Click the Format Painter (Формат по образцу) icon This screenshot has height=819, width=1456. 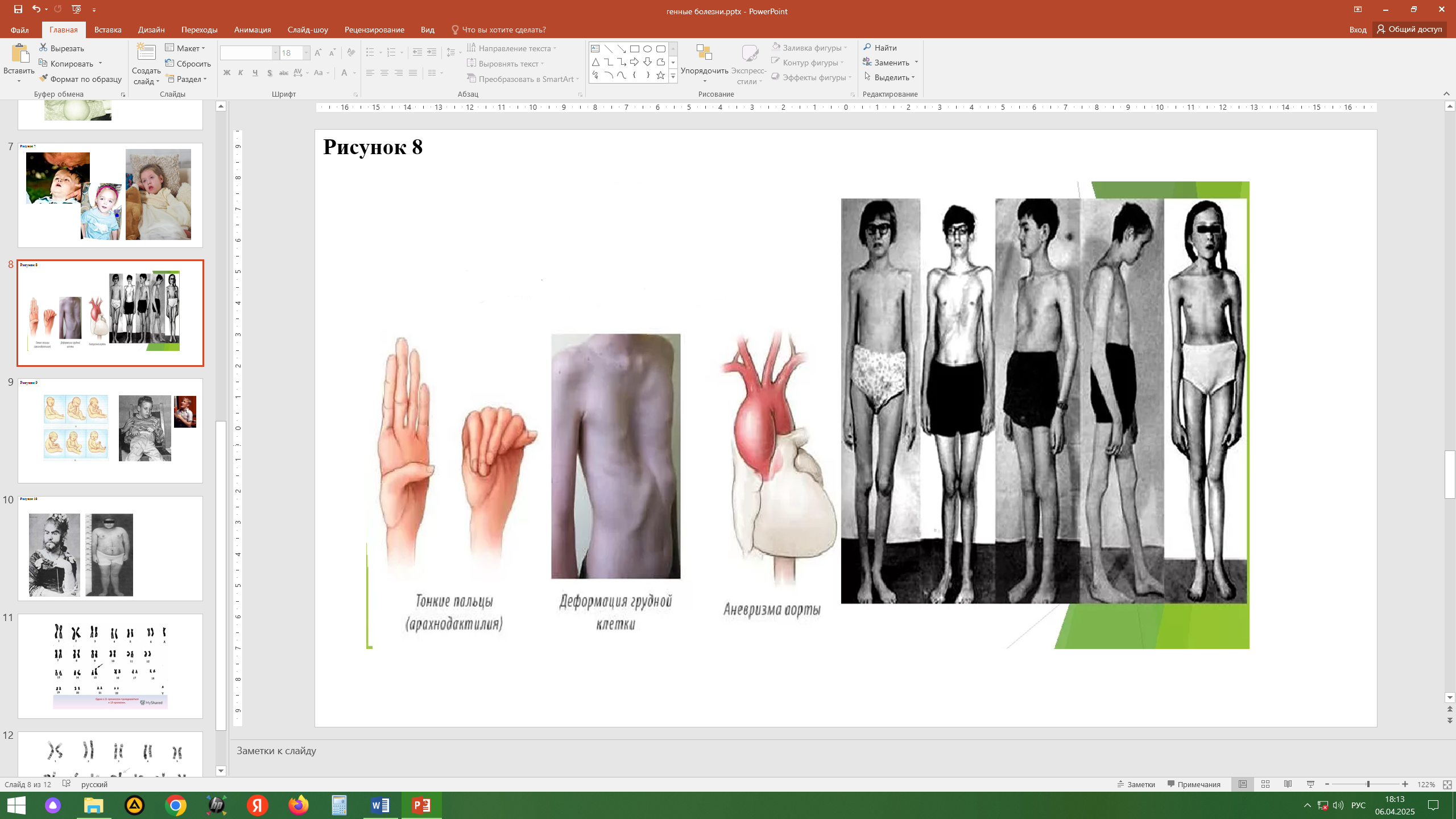tap(43, 78)
